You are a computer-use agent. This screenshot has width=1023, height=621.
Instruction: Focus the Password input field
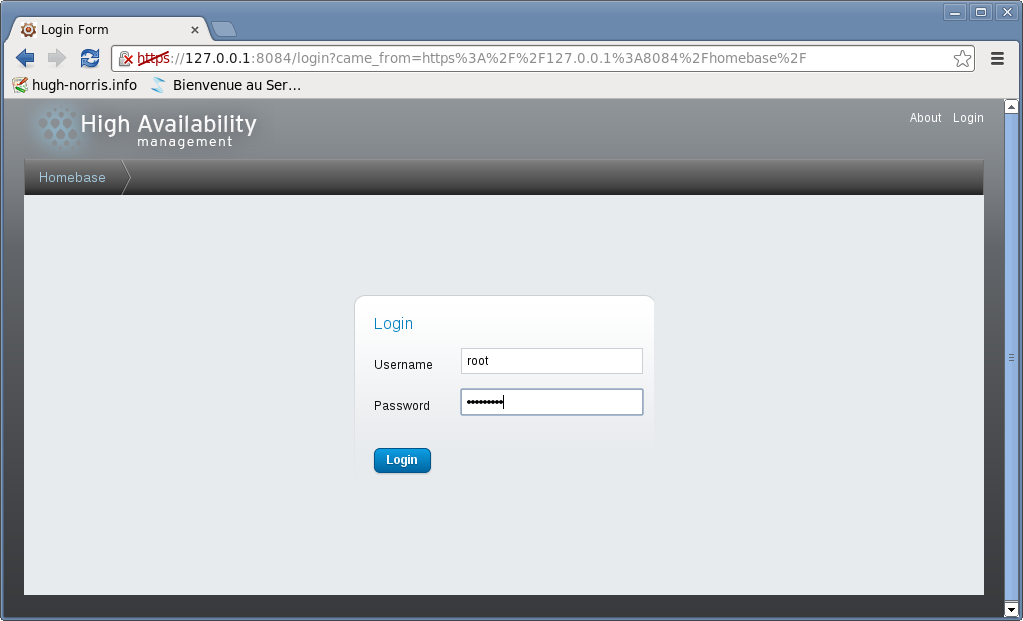[x=551, y=402]
